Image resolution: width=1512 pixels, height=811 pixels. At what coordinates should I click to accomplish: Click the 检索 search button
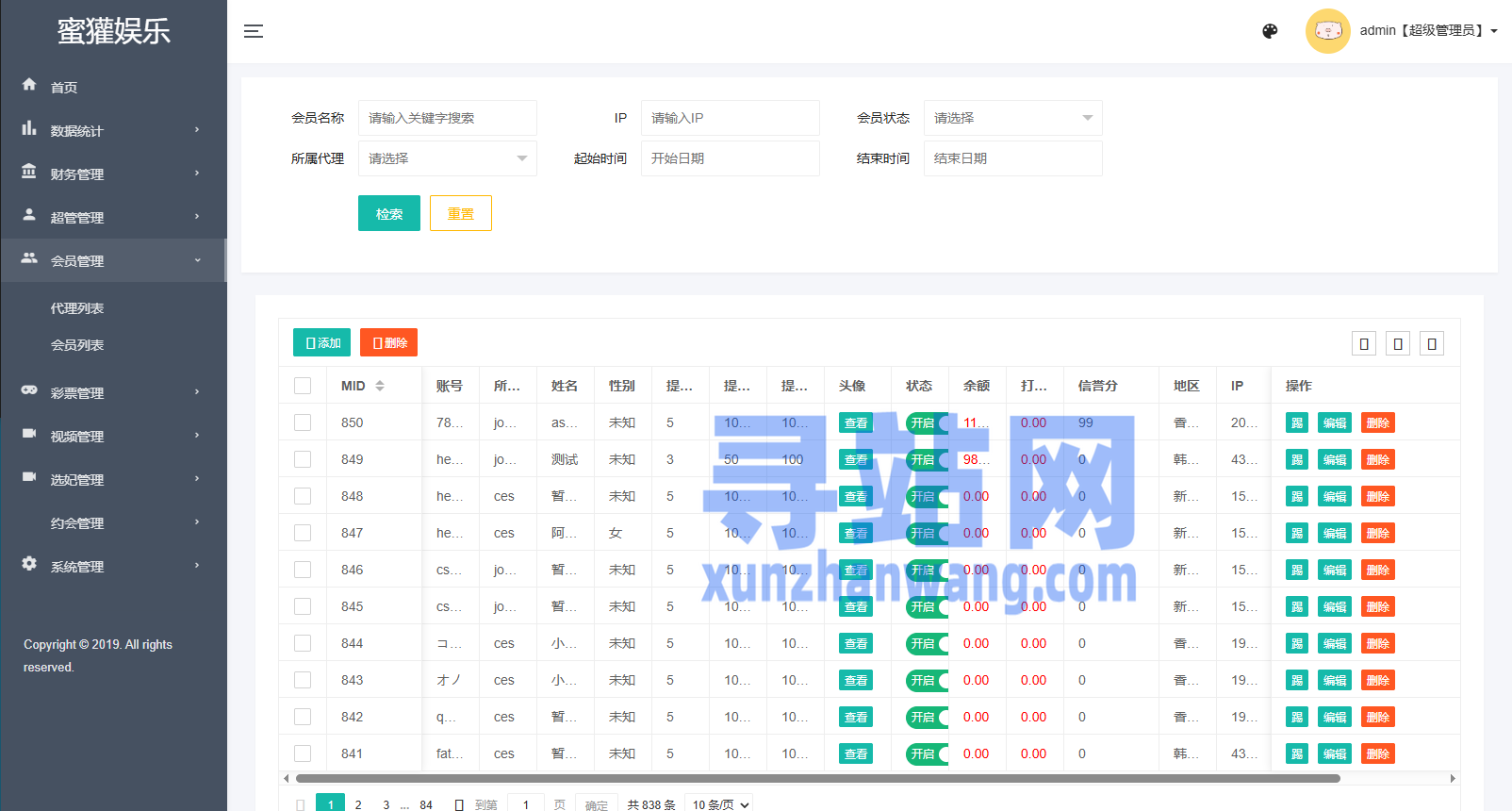tap(389, 213)
